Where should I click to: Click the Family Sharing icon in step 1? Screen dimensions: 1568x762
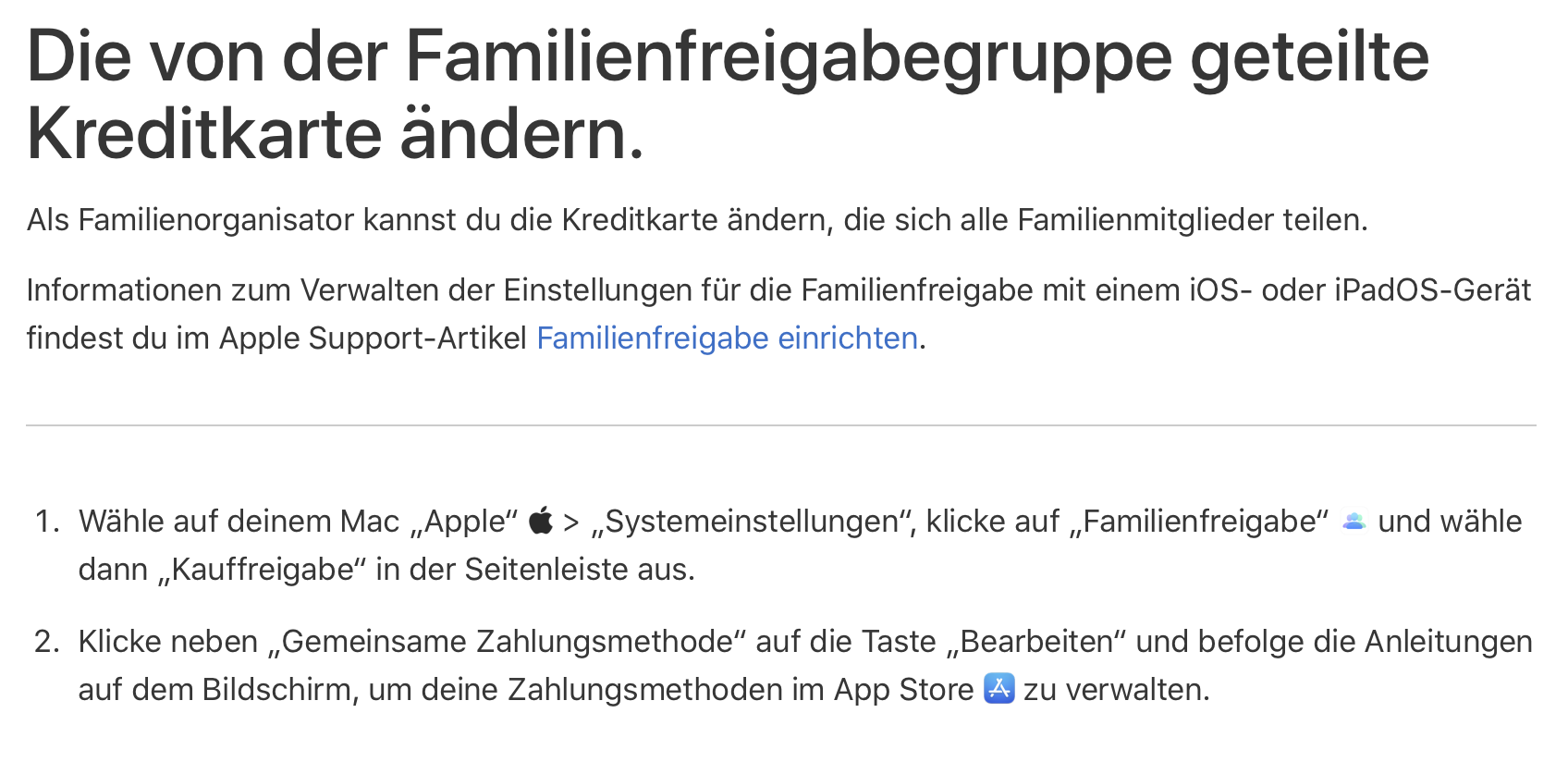(x=1354, y=521)
